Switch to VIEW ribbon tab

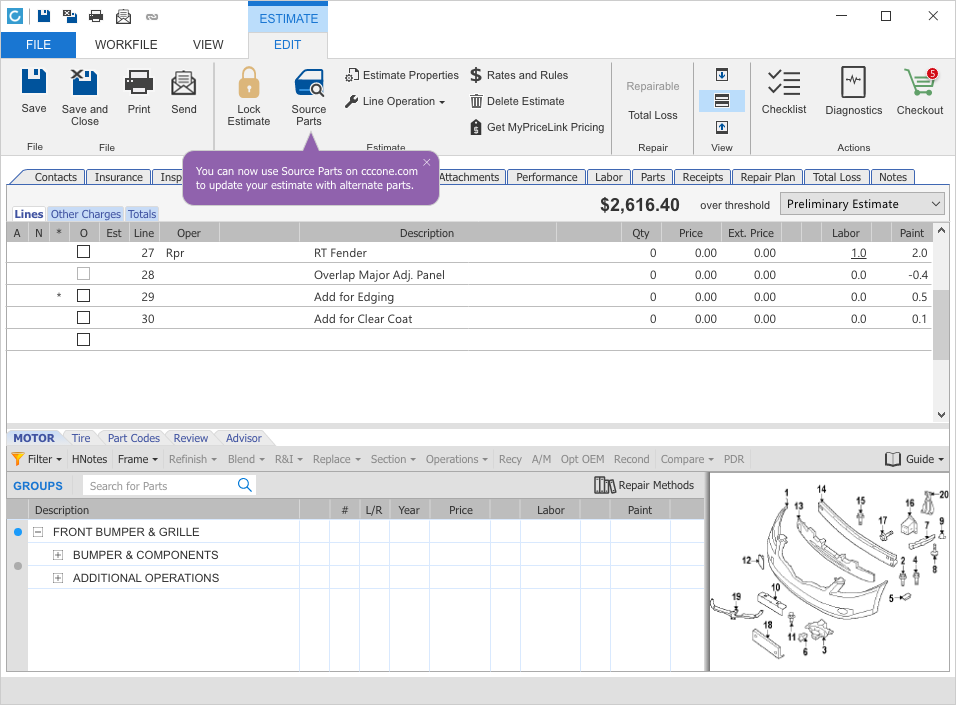tap(208, 45)
